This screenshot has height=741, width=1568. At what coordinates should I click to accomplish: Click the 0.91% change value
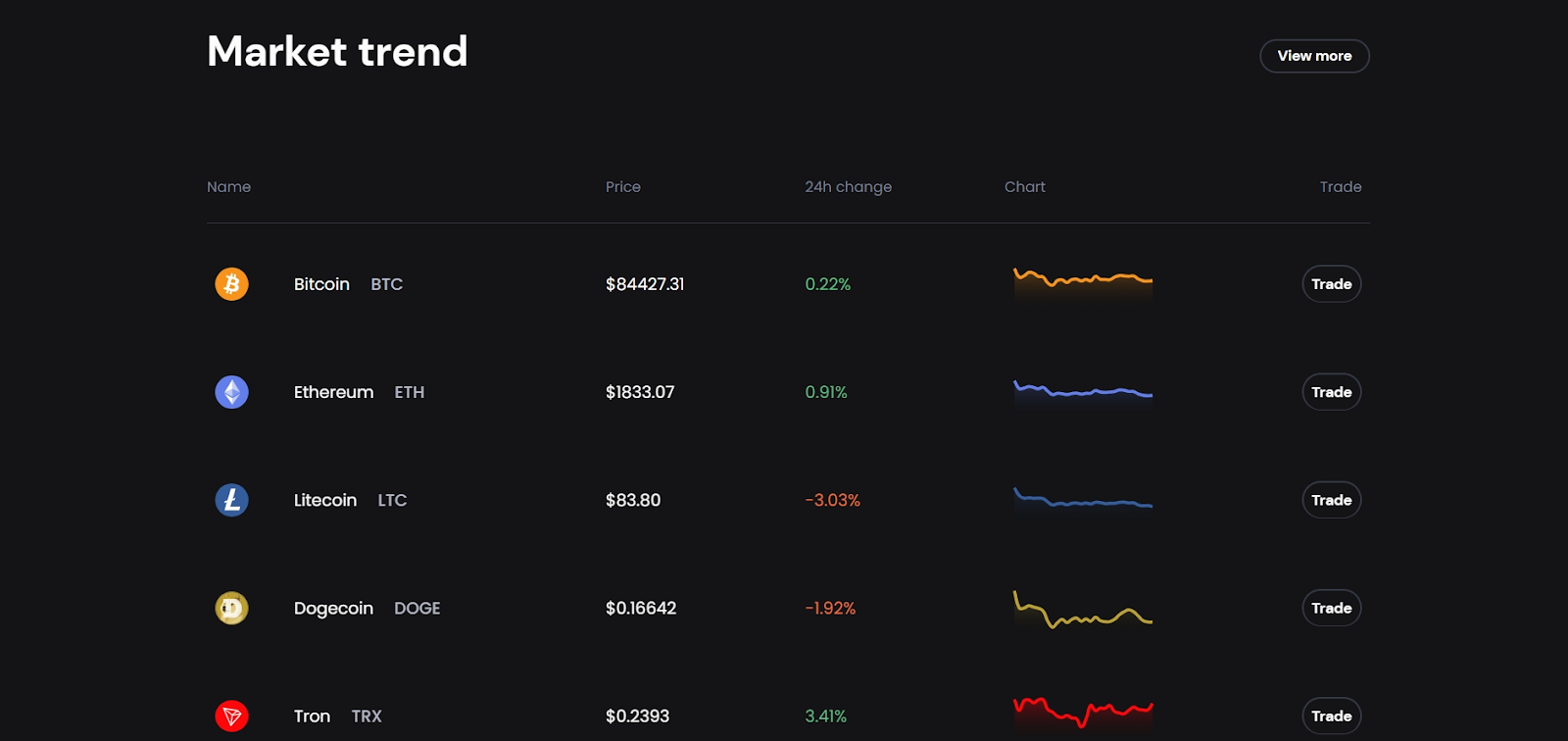(x=826, y=392)
